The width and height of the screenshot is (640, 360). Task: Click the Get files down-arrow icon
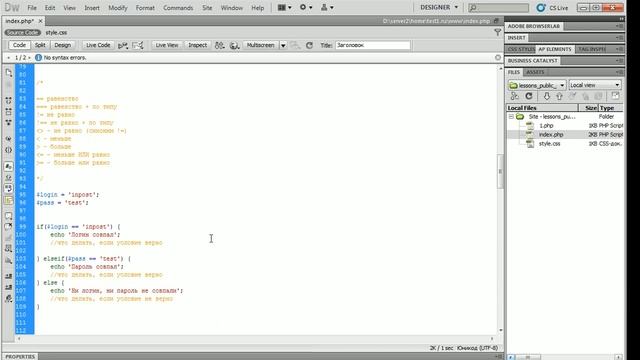click(x=547, y=96)
